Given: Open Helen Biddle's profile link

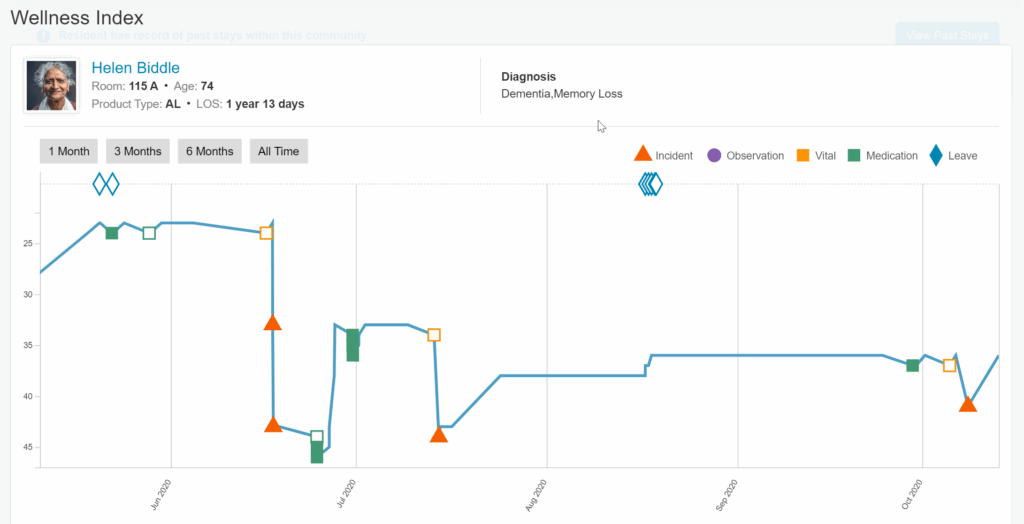Looking at the screenshot, I should pos(135,68).
